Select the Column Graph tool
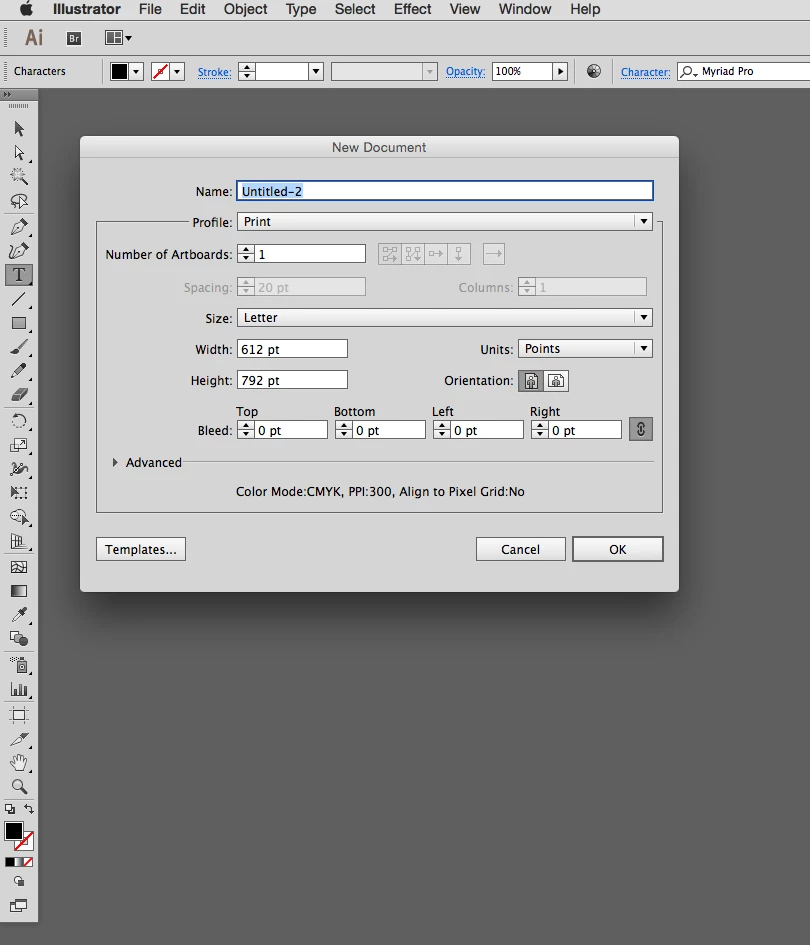 pos(19,689)
